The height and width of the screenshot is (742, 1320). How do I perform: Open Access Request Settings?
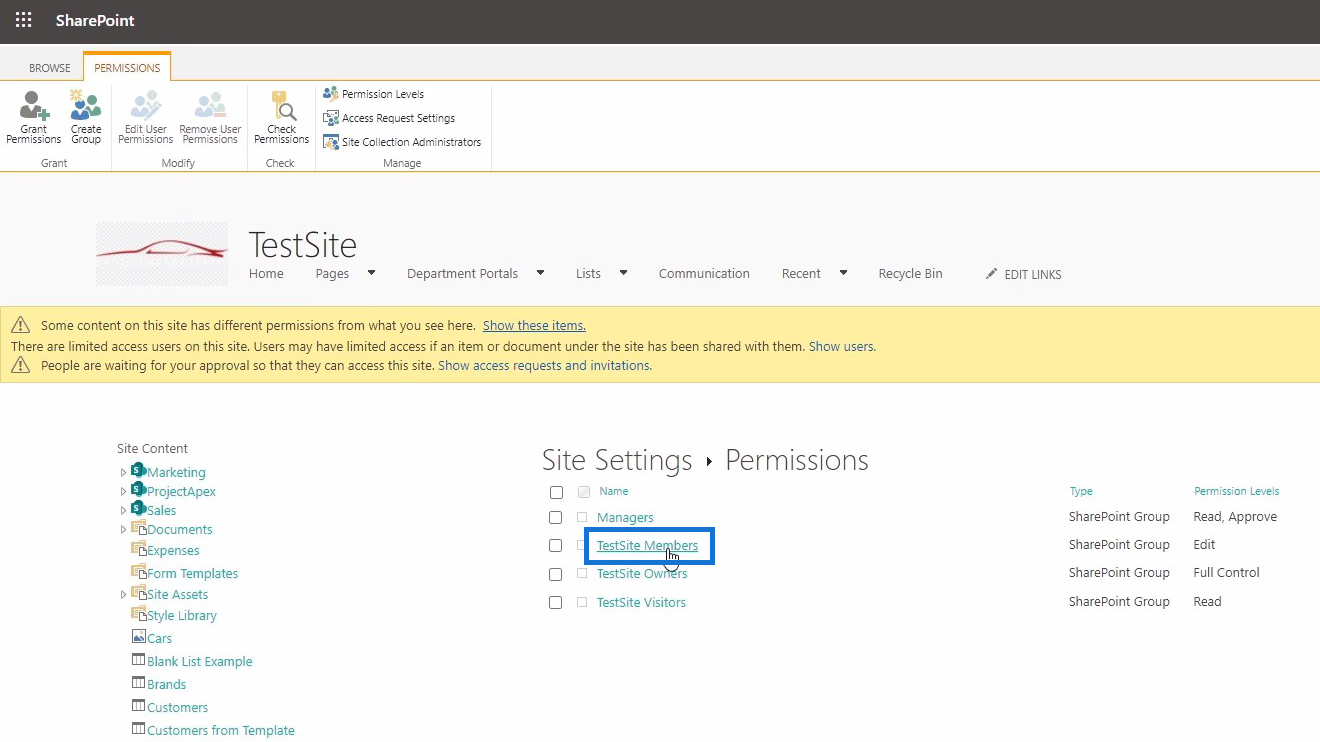(x=388, y=118)
